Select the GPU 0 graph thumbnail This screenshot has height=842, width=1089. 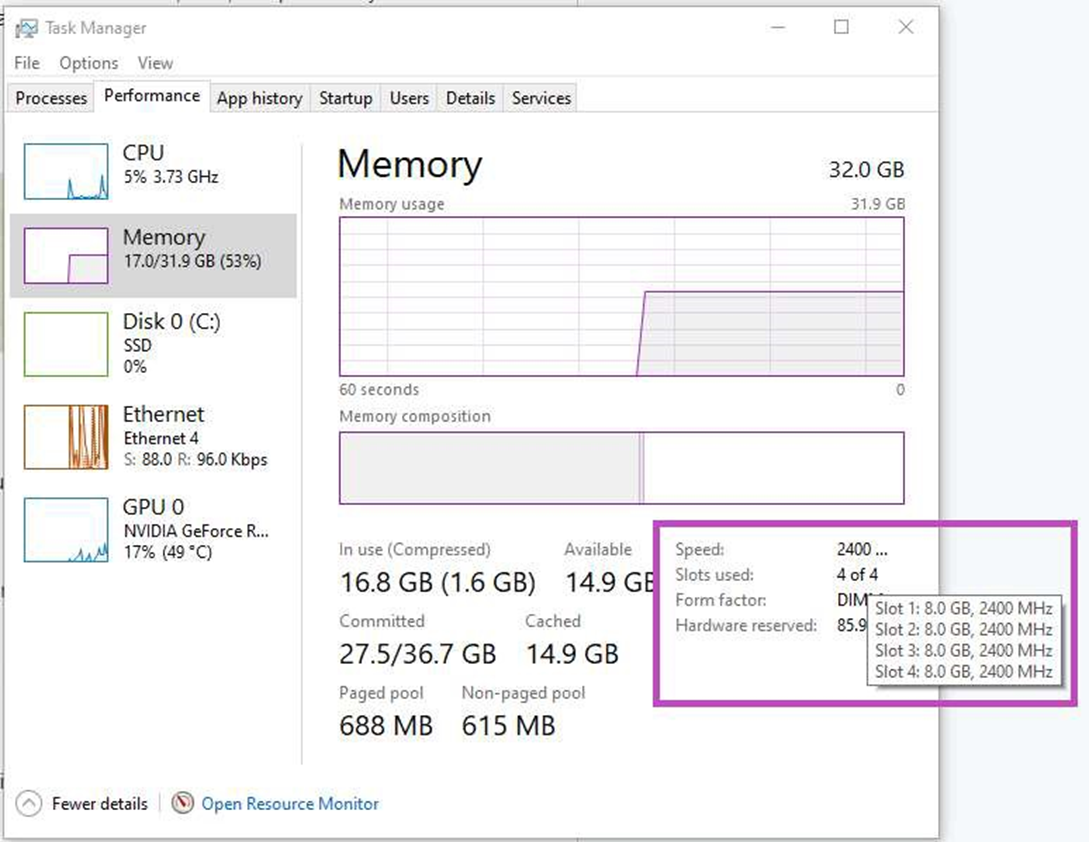coord(66,530)
